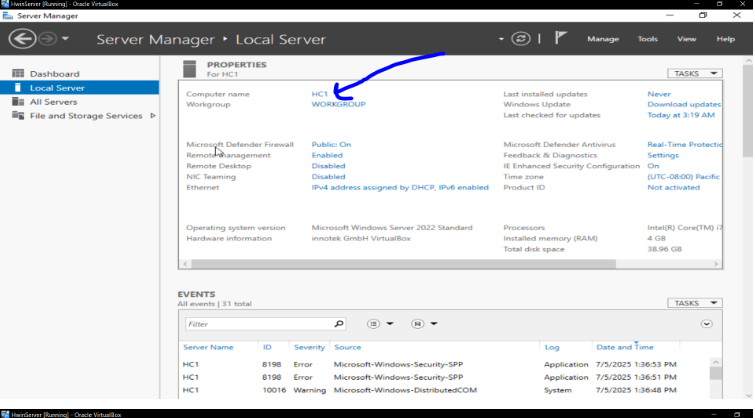
Task: Click the filter search magnifier icon
Action: point(339,324)
